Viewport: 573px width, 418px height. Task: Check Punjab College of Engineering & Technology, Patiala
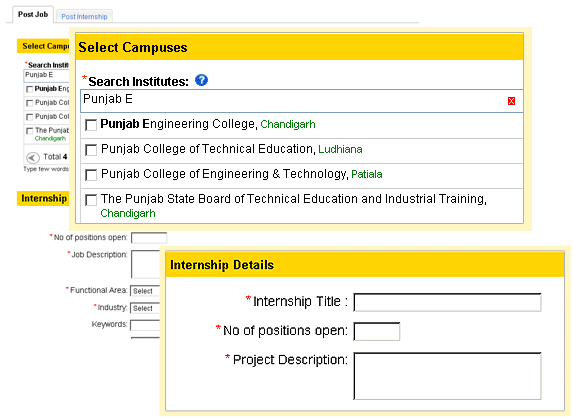point(91,175)
